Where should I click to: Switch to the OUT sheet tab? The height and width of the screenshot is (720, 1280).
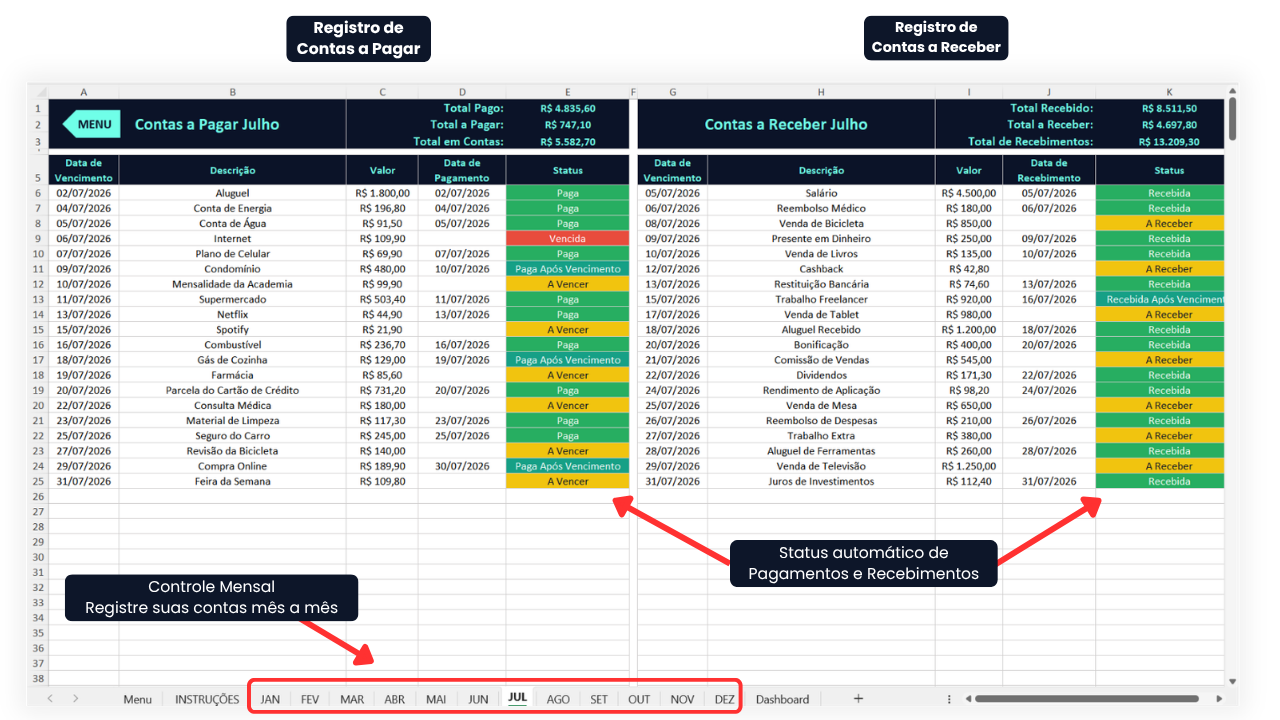coord(639,699)
